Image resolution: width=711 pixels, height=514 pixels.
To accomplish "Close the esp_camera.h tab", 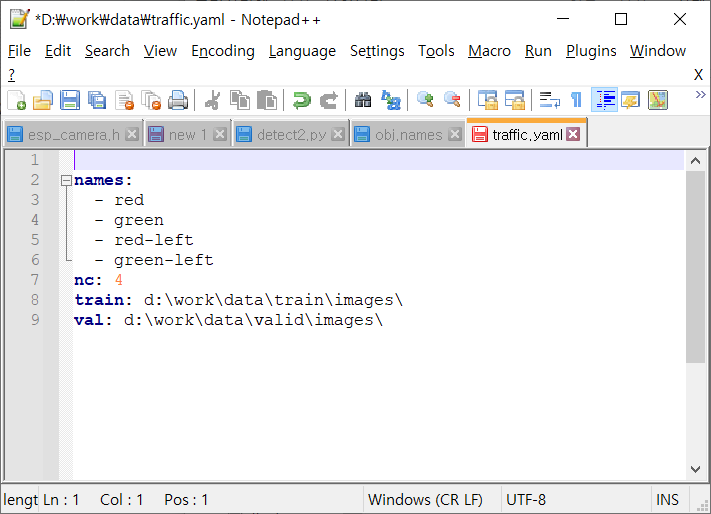I will click(132, 134).
